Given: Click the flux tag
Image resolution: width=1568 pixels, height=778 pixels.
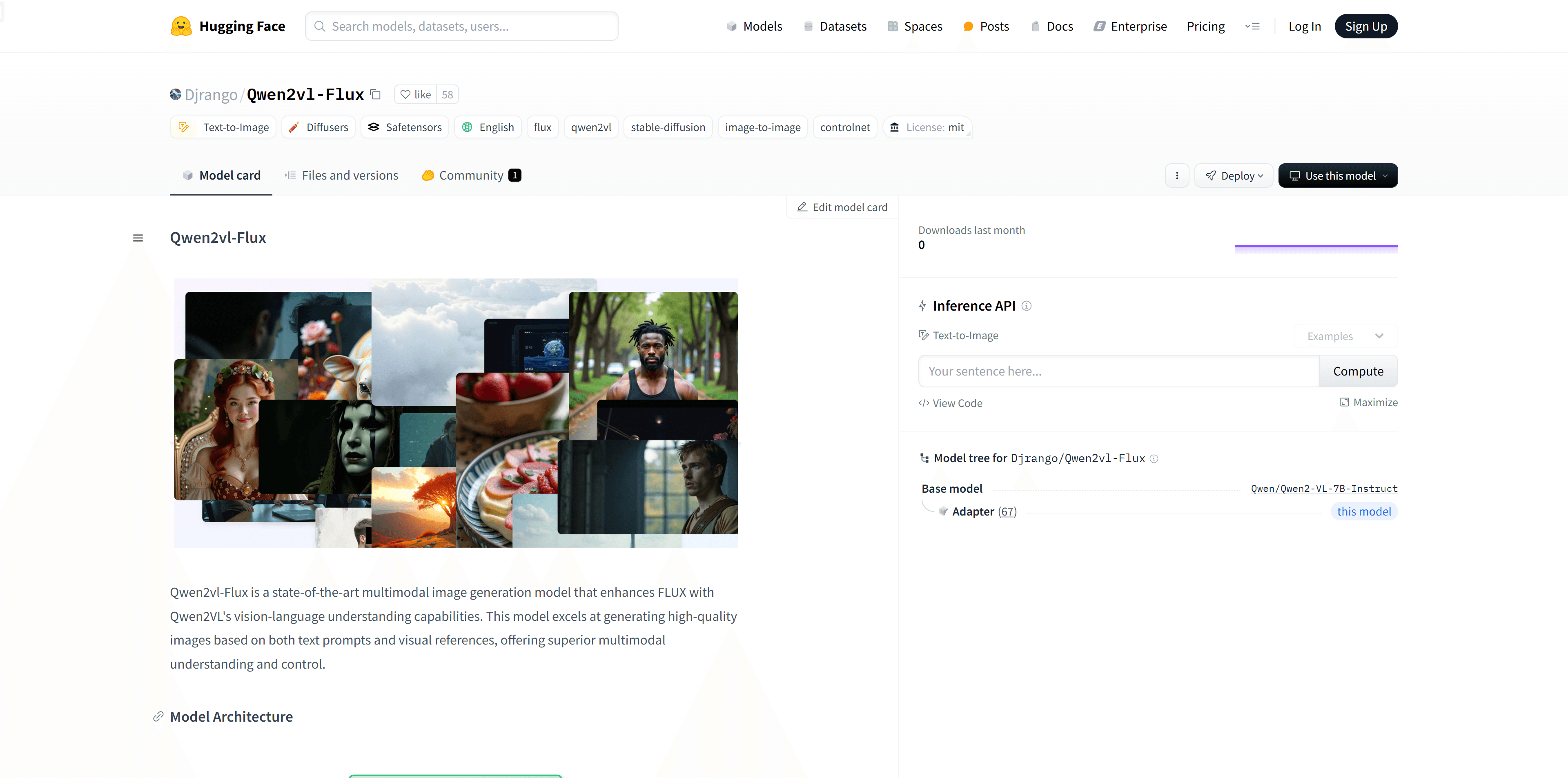Looking at the screenshot, I should pyautogui.click(x=542, y=127).
